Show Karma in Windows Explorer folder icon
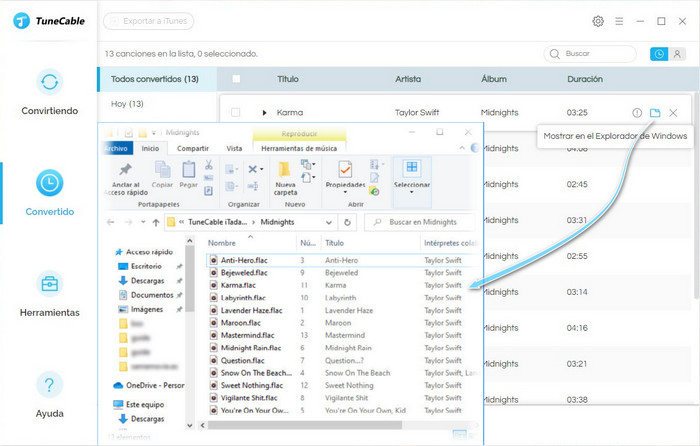 655,113
